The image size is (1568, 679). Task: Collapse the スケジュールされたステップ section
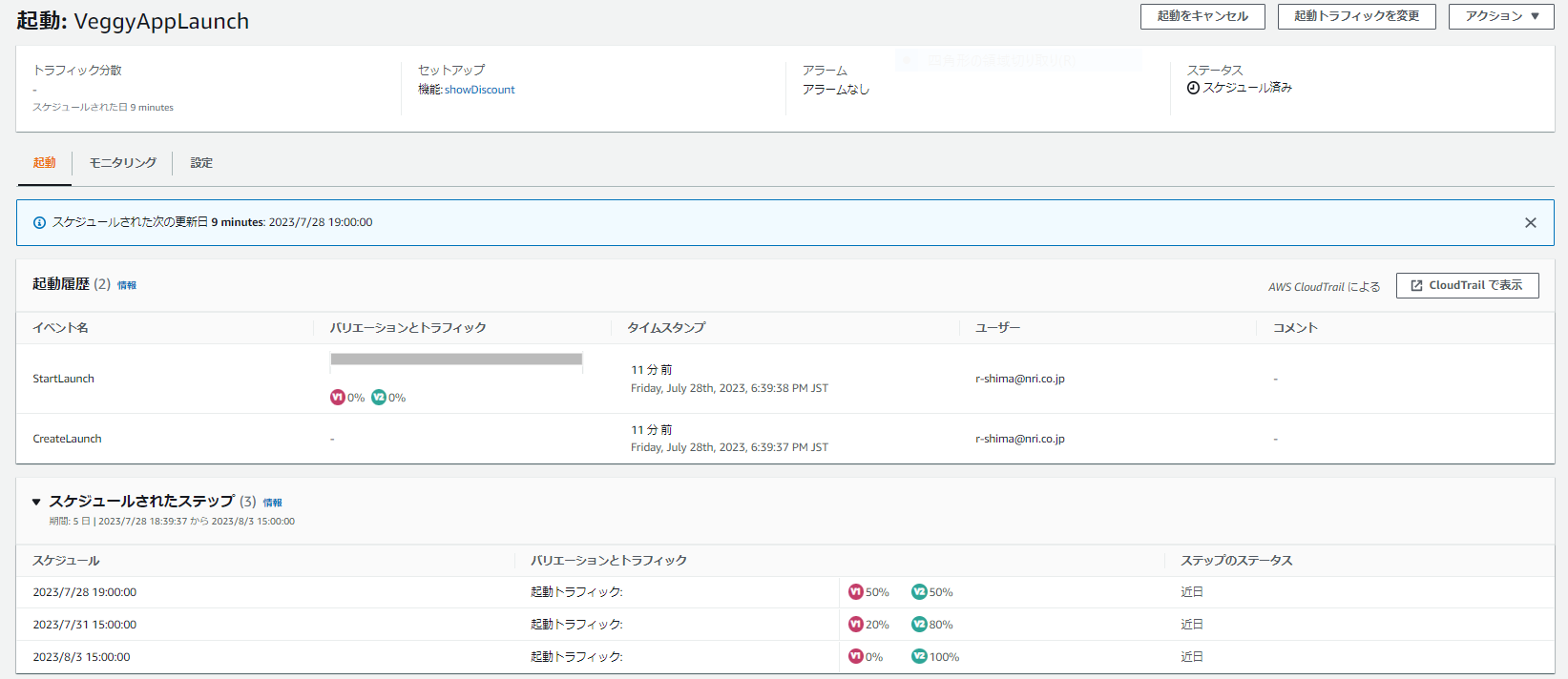(36, 502)
